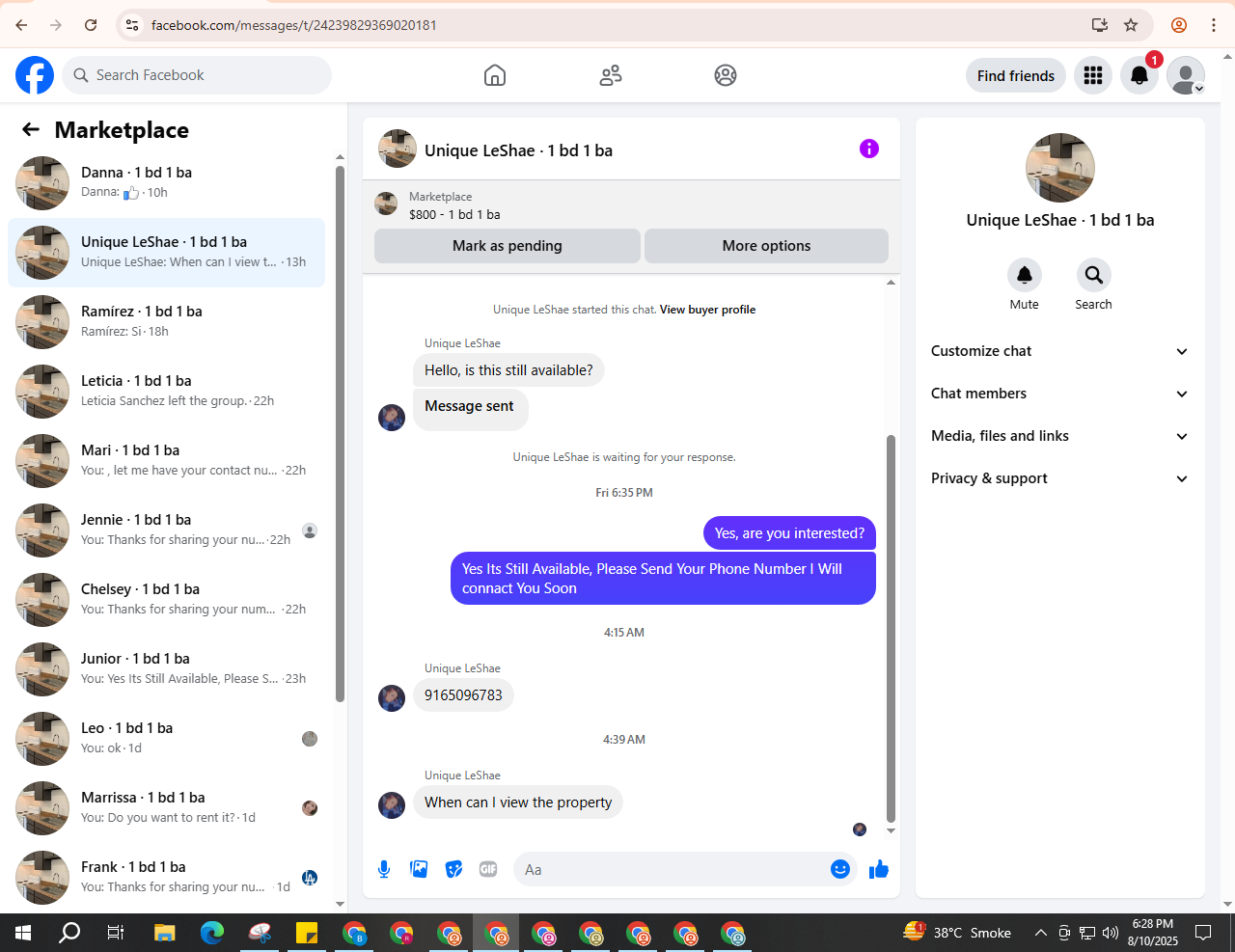
Task: Click 'Hello, is this still available?' message
Action: point(508,370)
